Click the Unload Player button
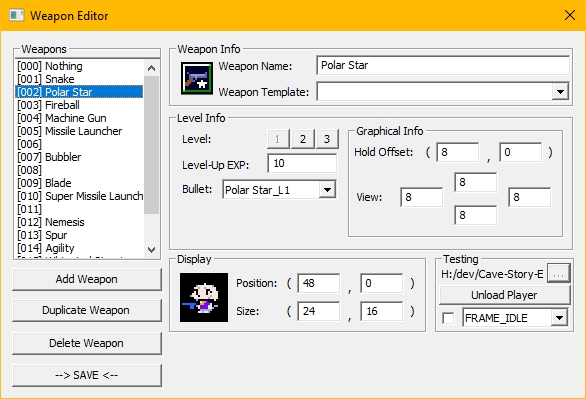 [x=504, y=295]
